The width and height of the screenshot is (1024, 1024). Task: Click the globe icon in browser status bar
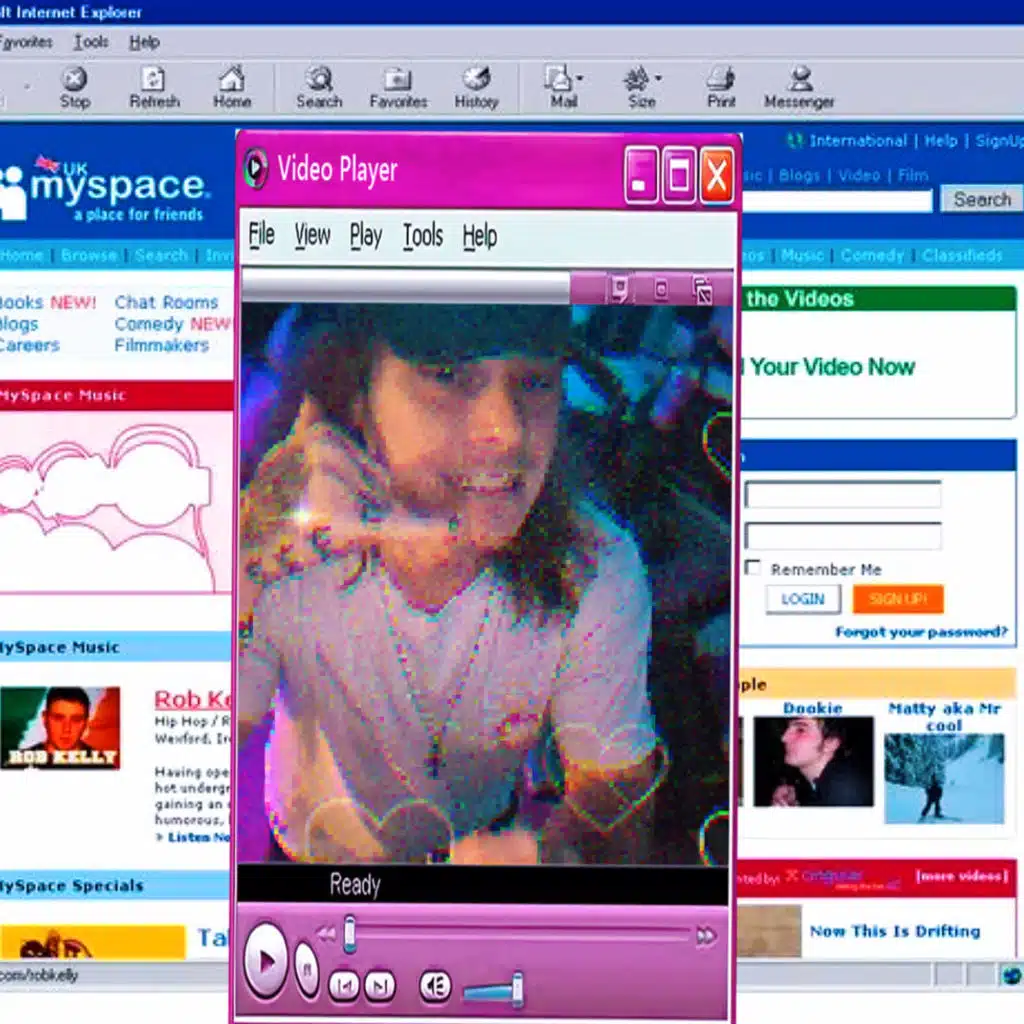(x=1012, y=976)
